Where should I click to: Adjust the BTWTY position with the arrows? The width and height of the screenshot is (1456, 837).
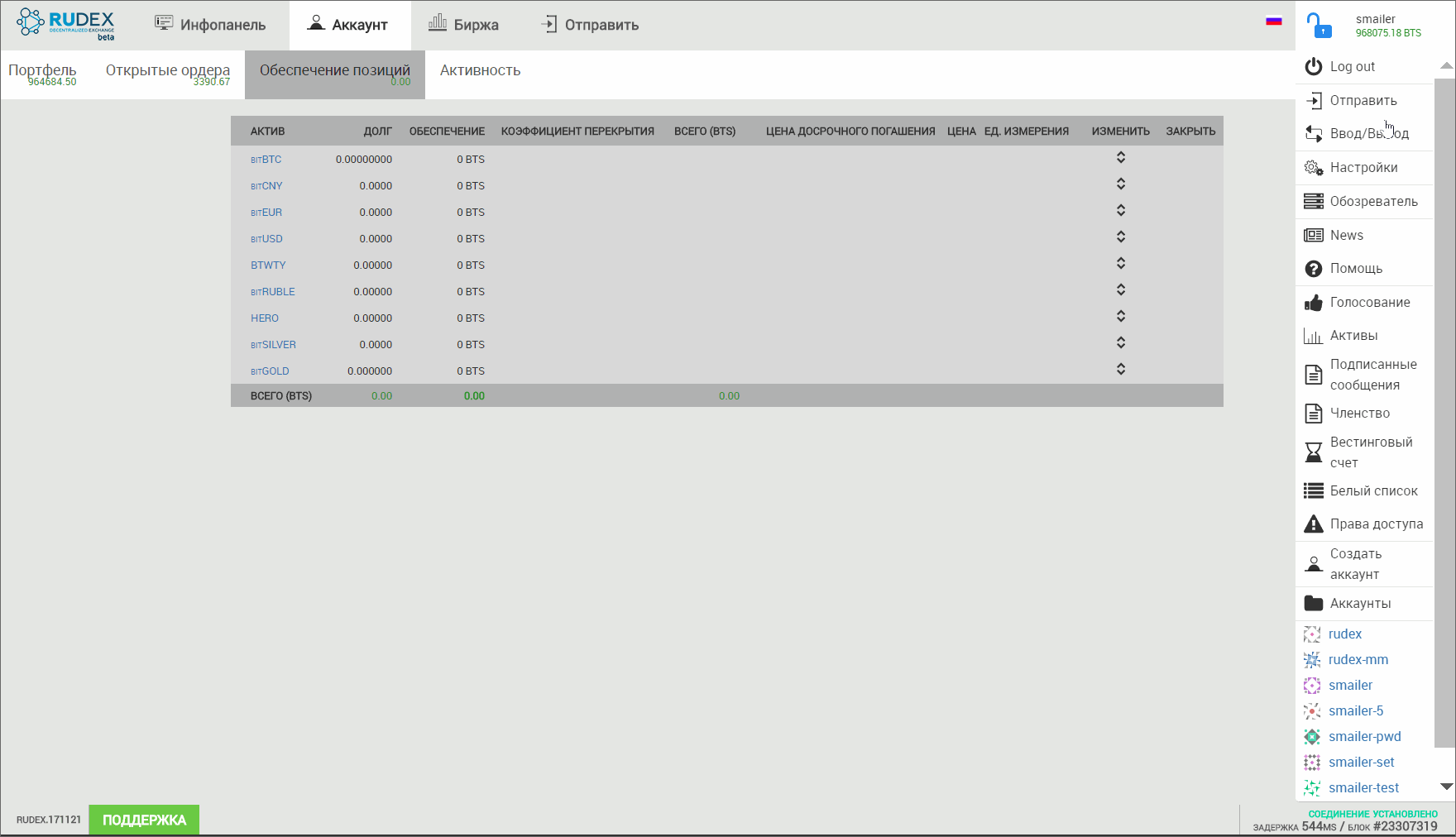point(1121,263)
